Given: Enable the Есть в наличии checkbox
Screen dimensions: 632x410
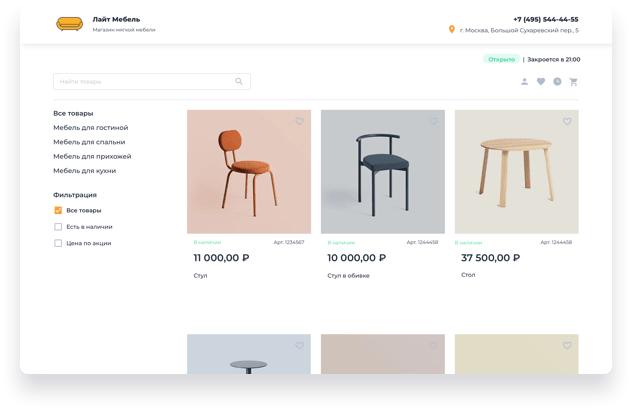Looking at the screenshot, I should [x=58, y=227].
